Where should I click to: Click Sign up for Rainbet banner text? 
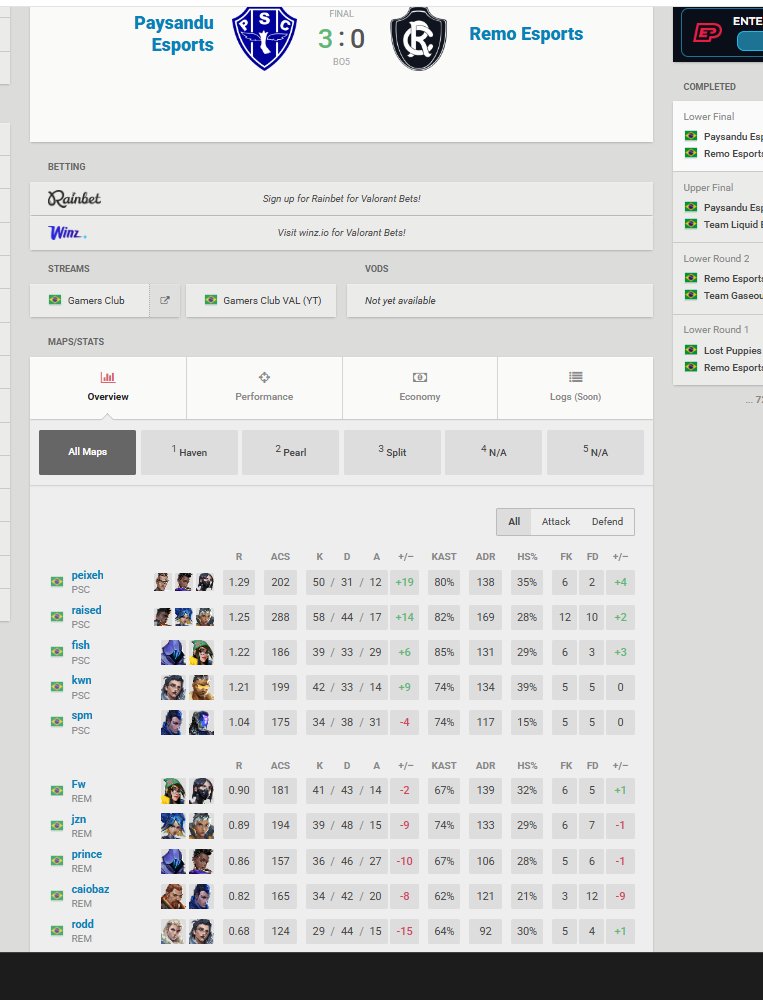pos(341,198)
